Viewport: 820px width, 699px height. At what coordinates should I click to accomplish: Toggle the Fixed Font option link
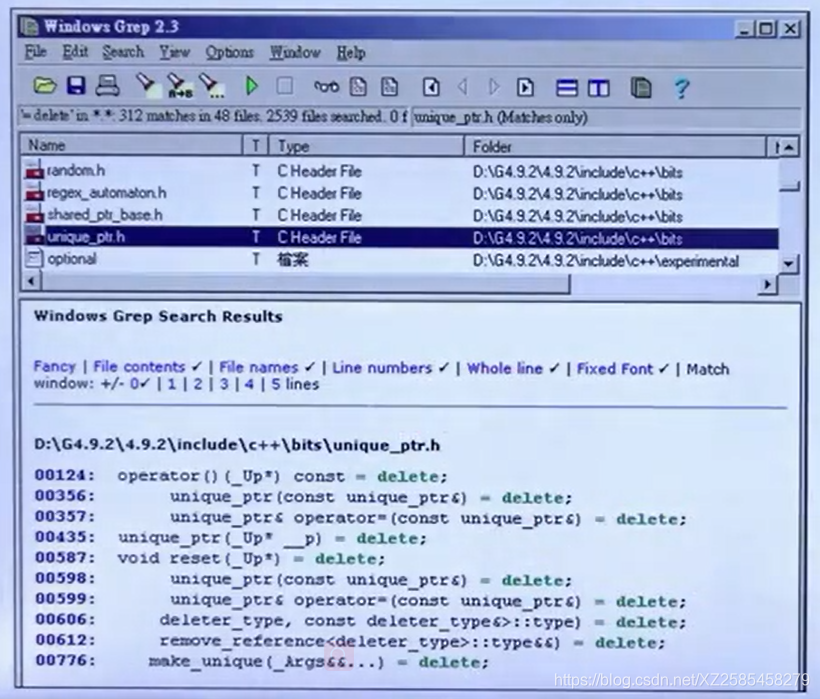pyautogui.click(x=615, y=369)
